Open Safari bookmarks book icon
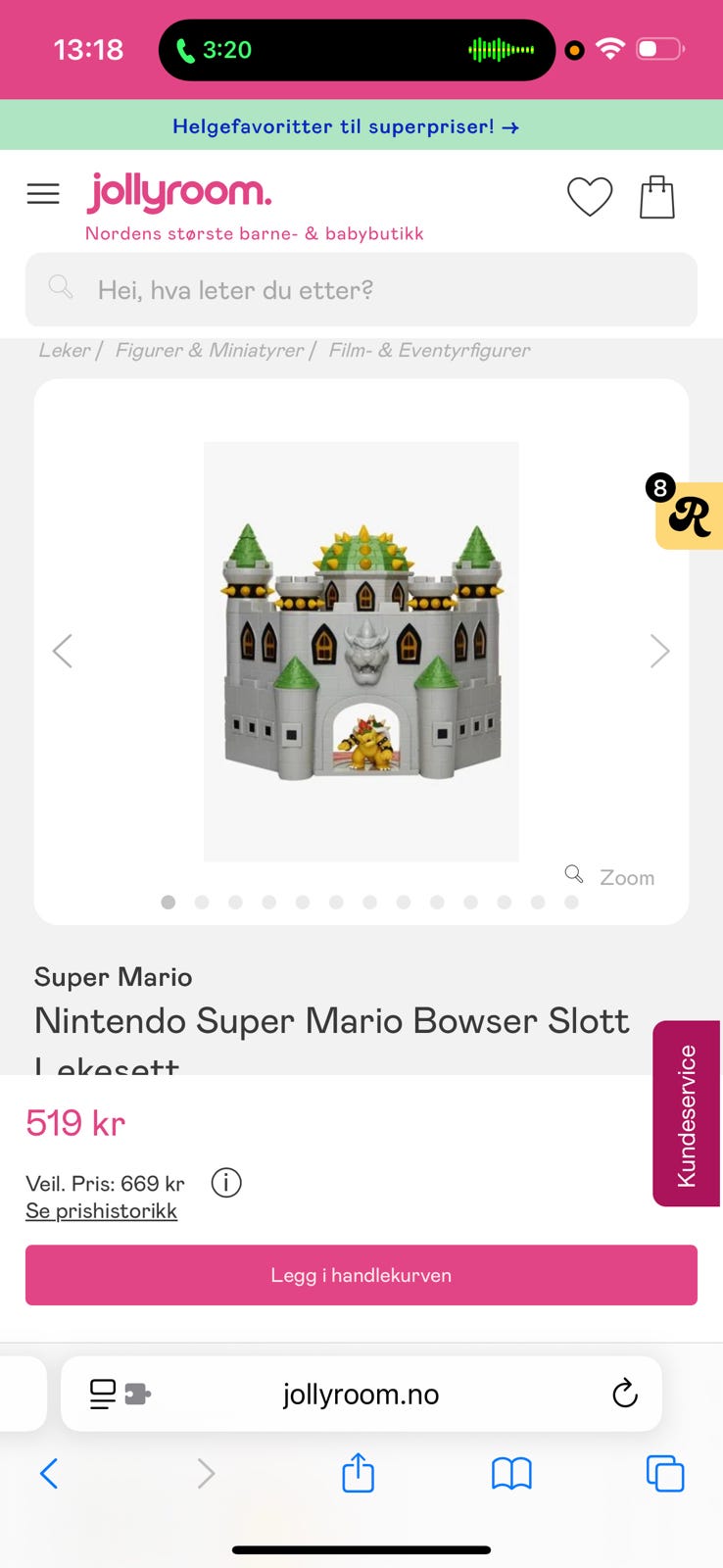Viewport: 723px width, 1568px height. tap(511, 1473)
